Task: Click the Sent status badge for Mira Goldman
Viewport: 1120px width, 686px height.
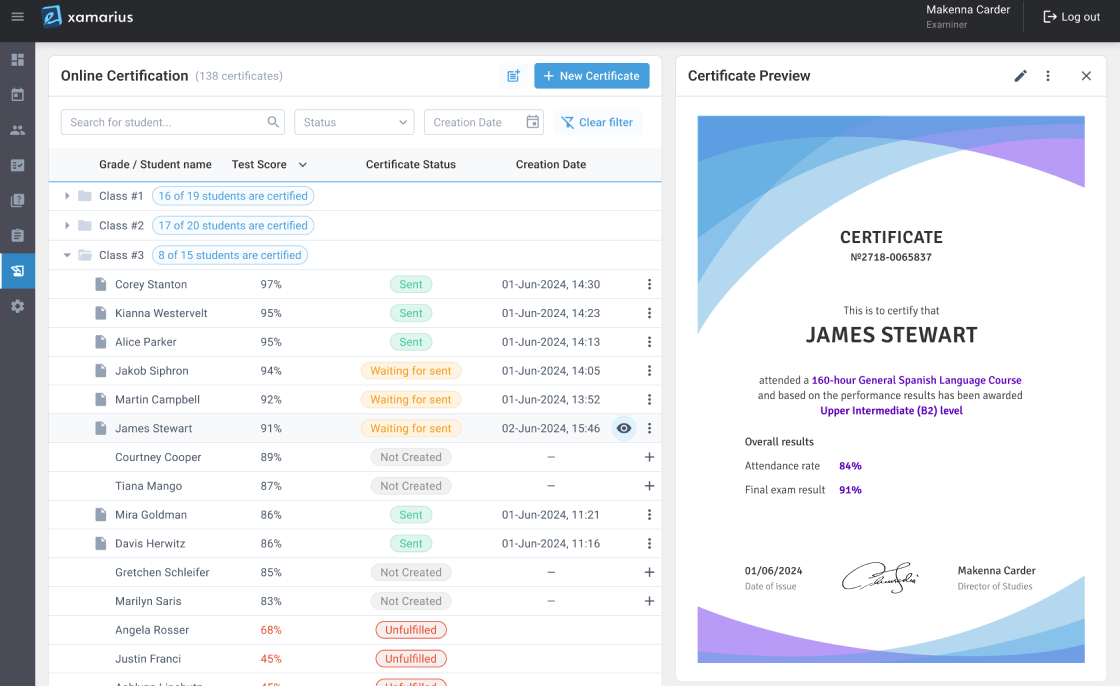Action: (x=411, y=514)
